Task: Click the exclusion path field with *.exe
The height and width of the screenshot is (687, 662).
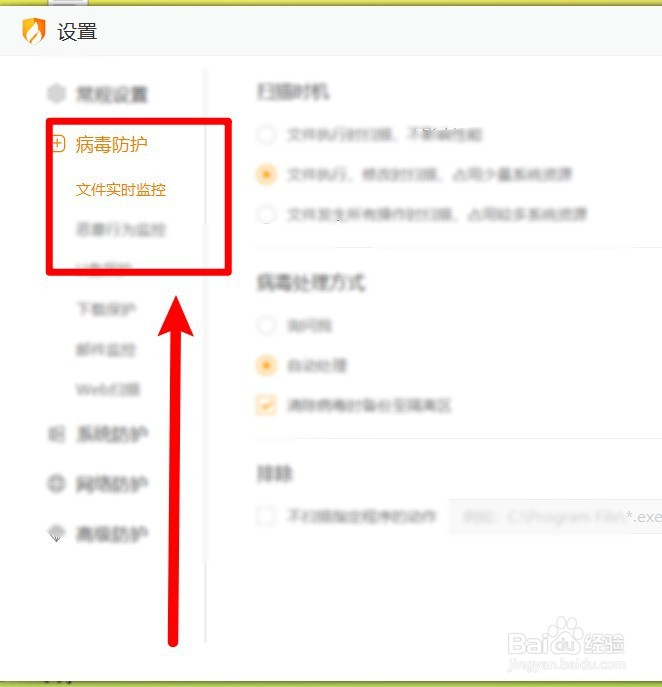Action: pyautogui.click(x=556, y=517)
